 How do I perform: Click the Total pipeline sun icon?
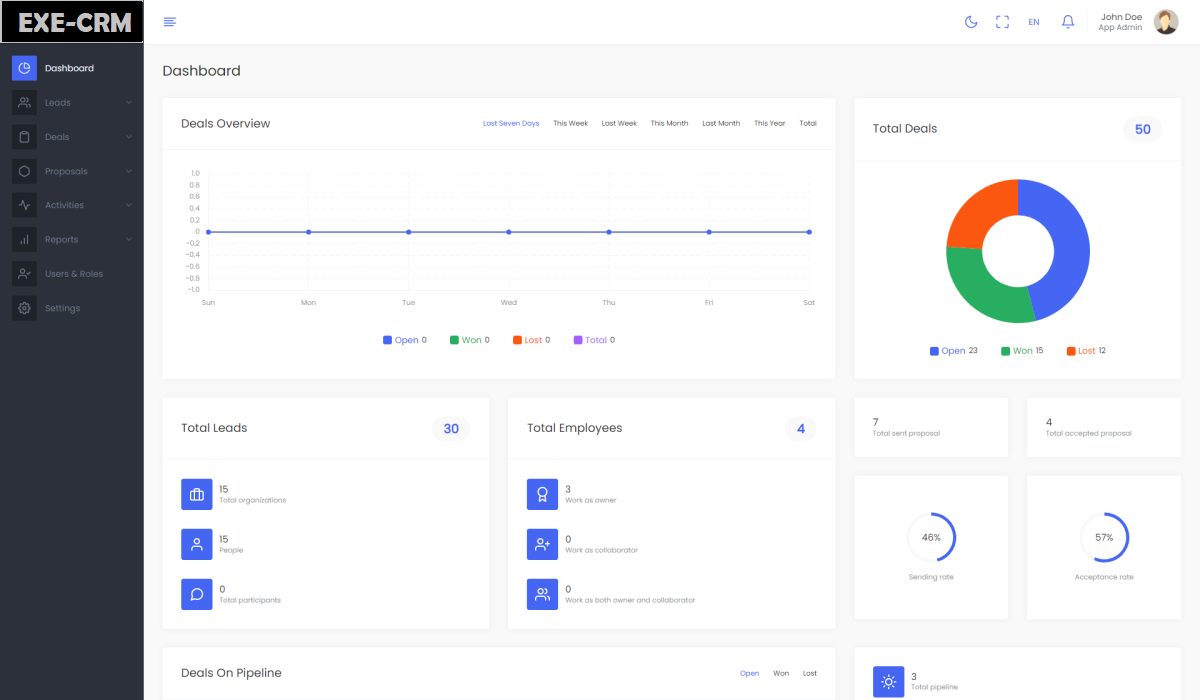pos(888,682)
